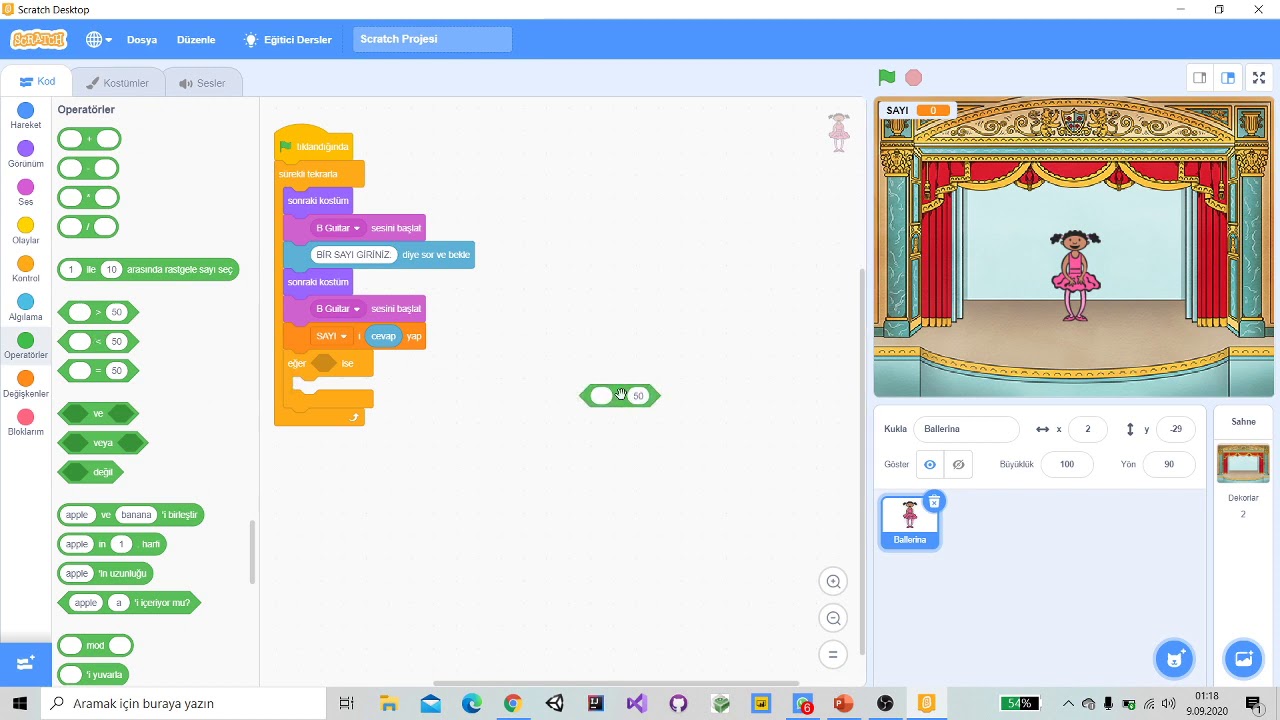The height and width of the screenshot is (720, 1280).
Task: Edit the Kukla sprite name field
Action: pyautogui.click(x=966, y=429)
